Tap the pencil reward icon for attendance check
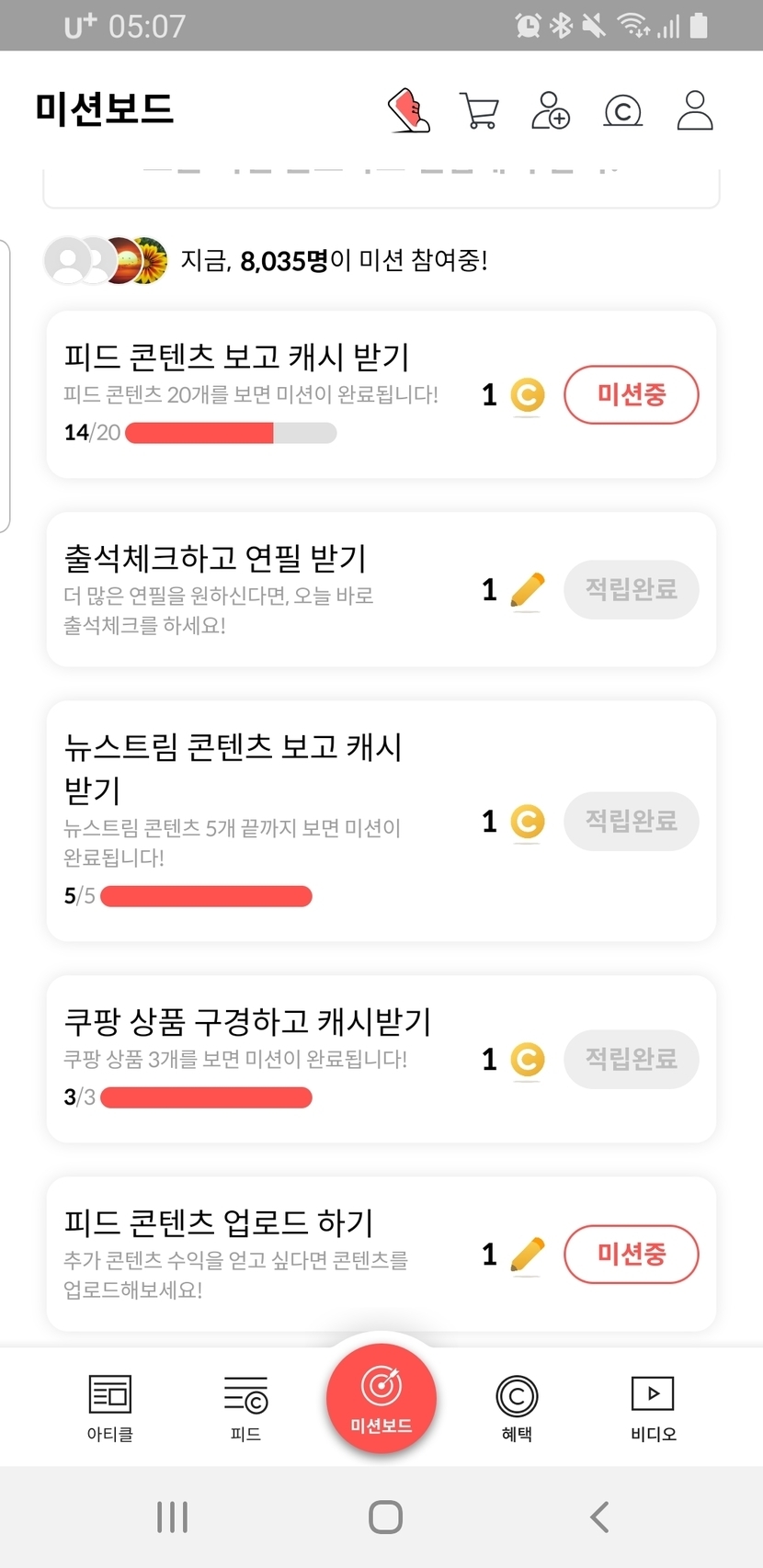Image resolution: width=763 pixels, height=1568 pixels. [527, 590]
